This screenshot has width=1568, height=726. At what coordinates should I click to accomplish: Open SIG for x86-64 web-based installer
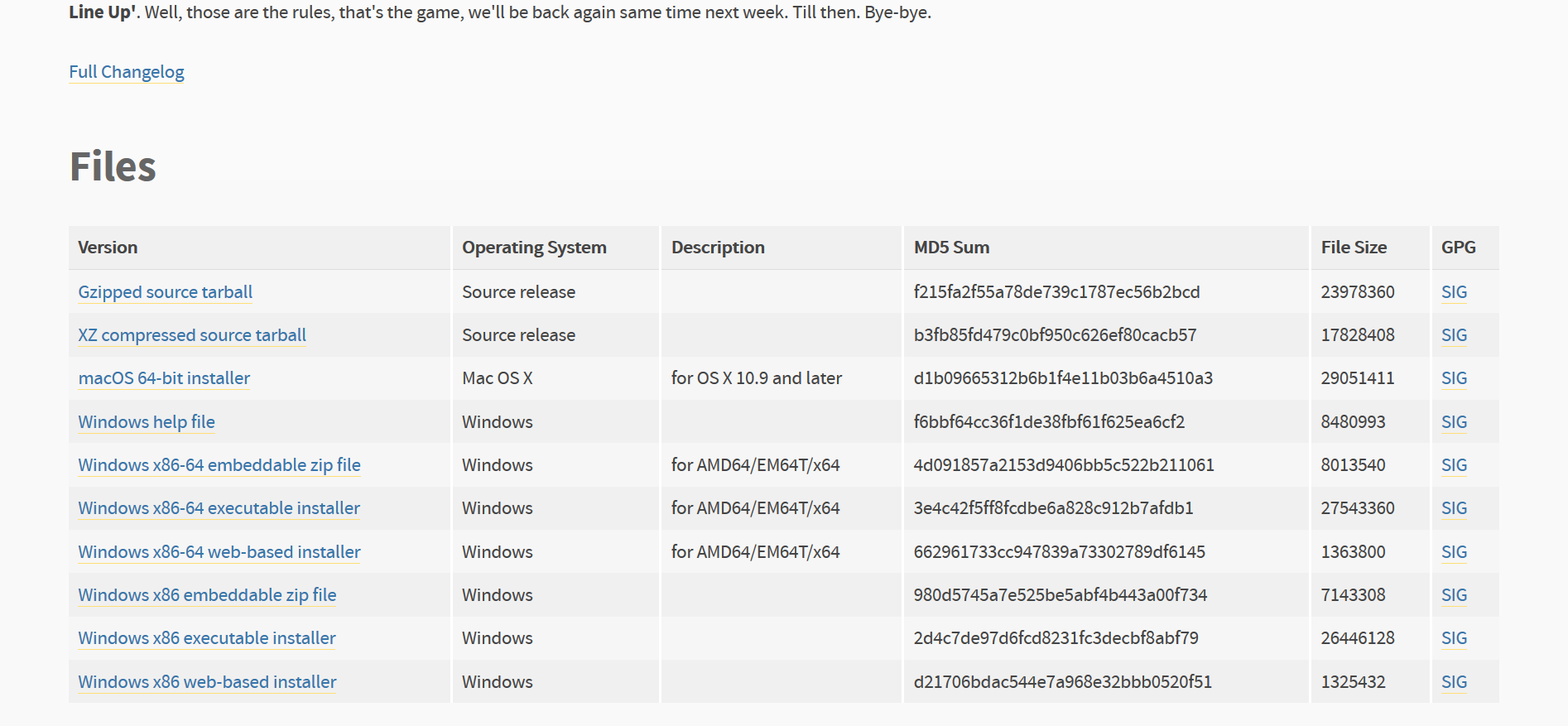(x=1454, y=552)
